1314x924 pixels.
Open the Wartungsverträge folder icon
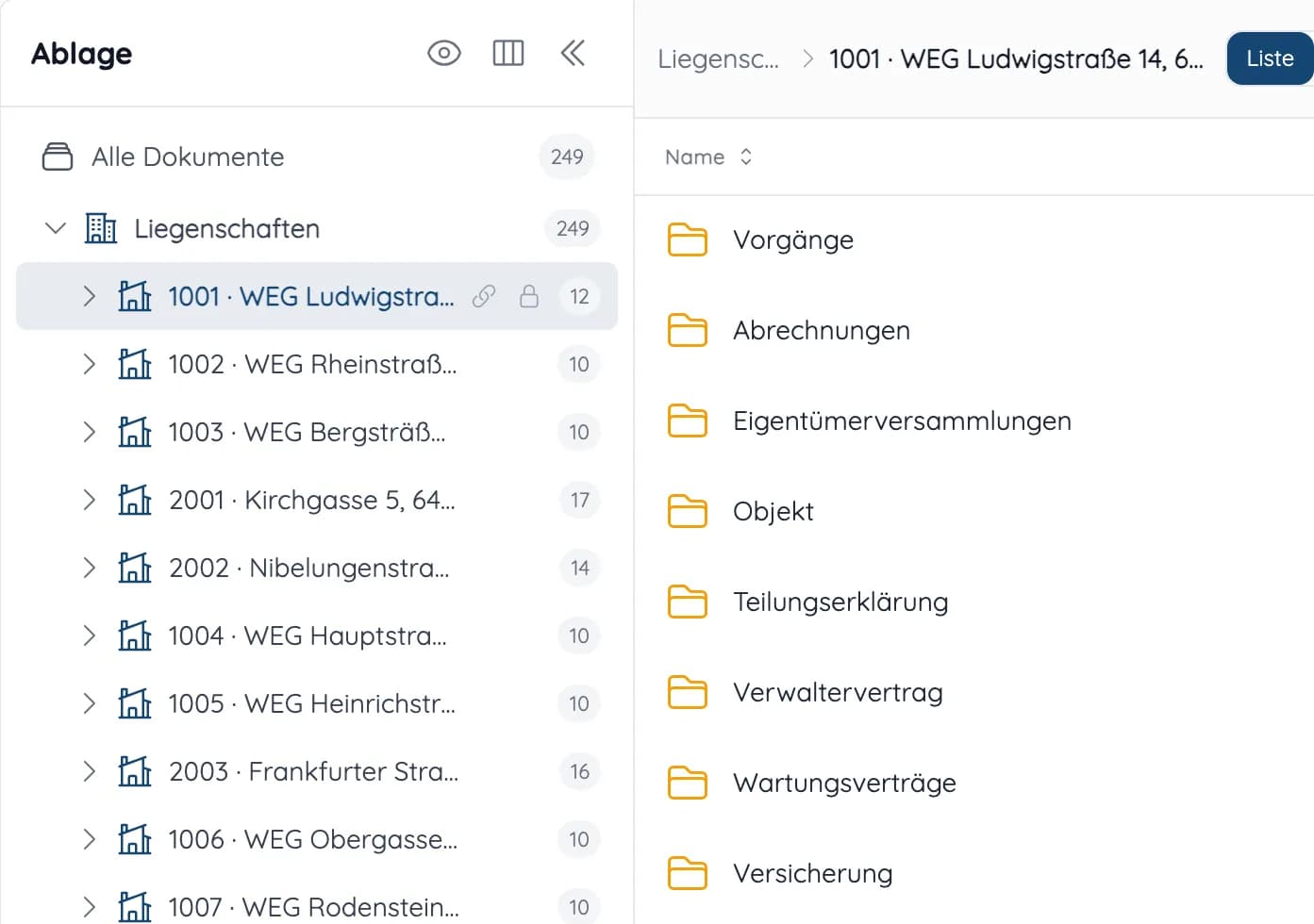pos(688,783)
